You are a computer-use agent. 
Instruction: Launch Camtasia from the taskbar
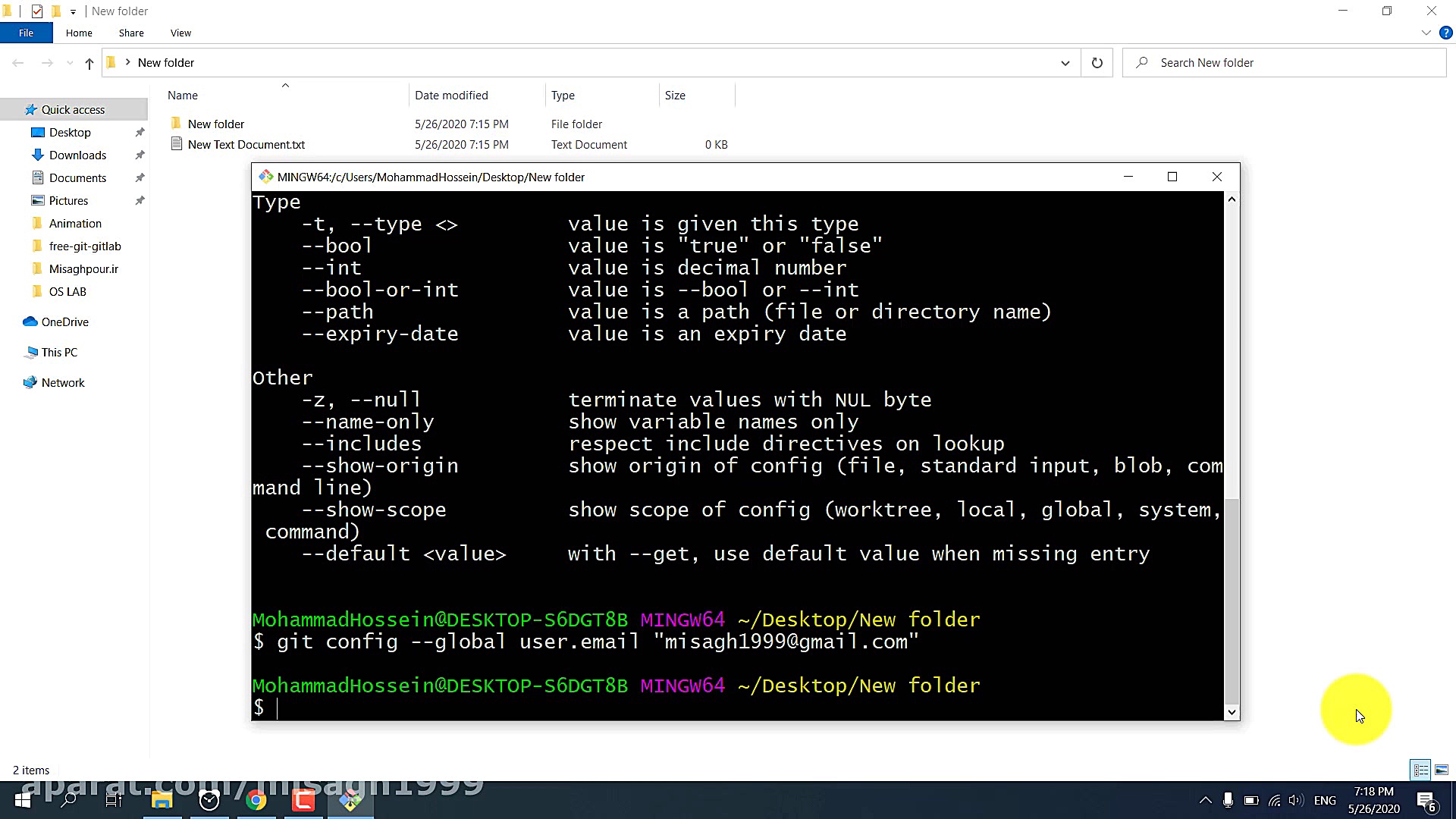[303, 800]
